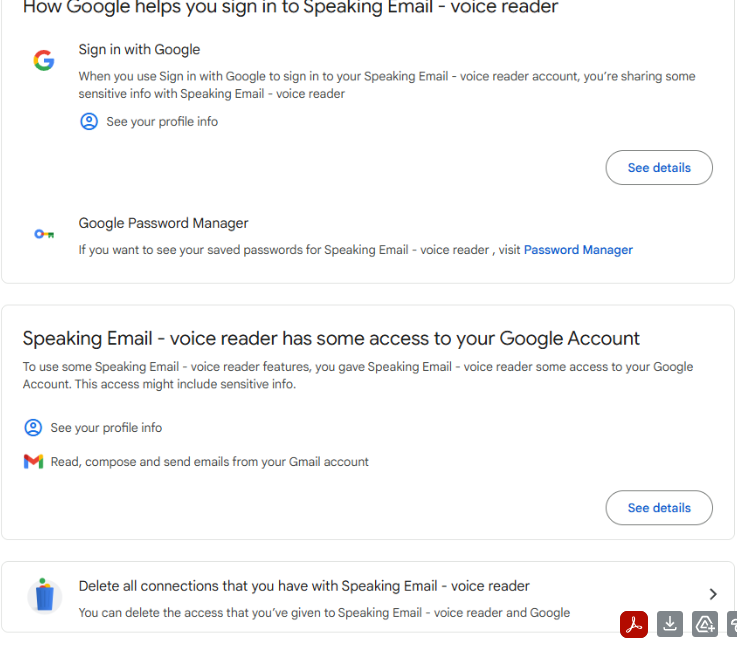The height and width of the screenshot is (655, 745).
Task: Click the Read, compose and send emails permission
Action: [210, 462]
